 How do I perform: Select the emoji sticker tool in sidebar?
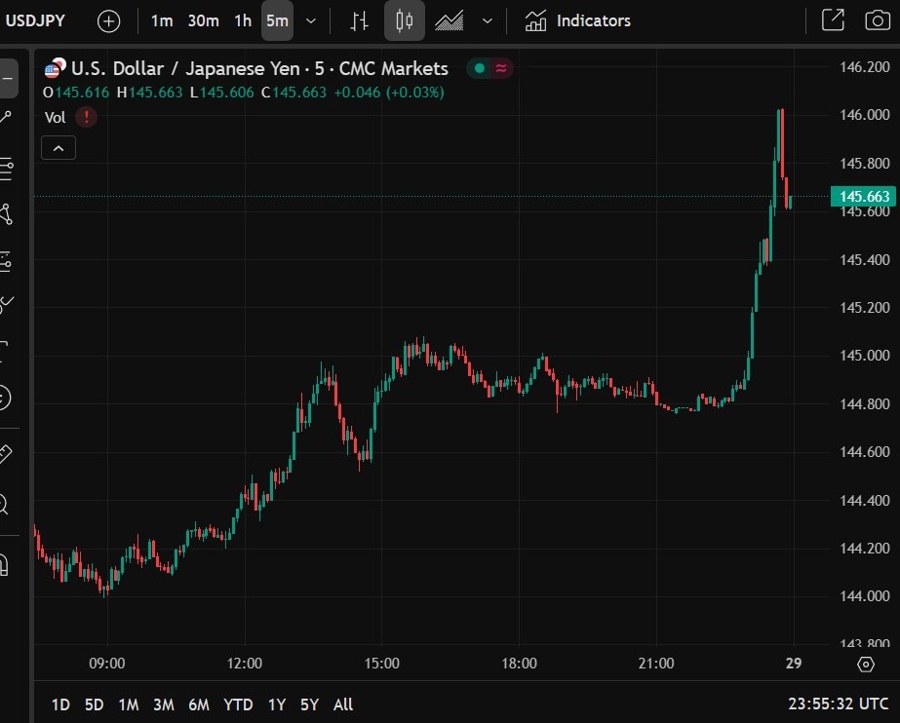(x=5, y=398)
